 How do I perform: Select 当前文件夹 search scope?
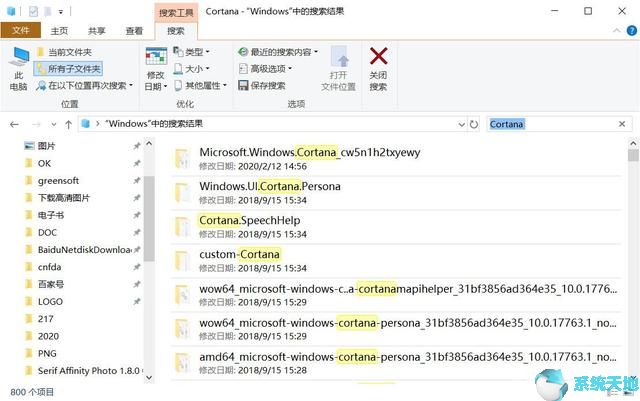click(x=64, y=52)
